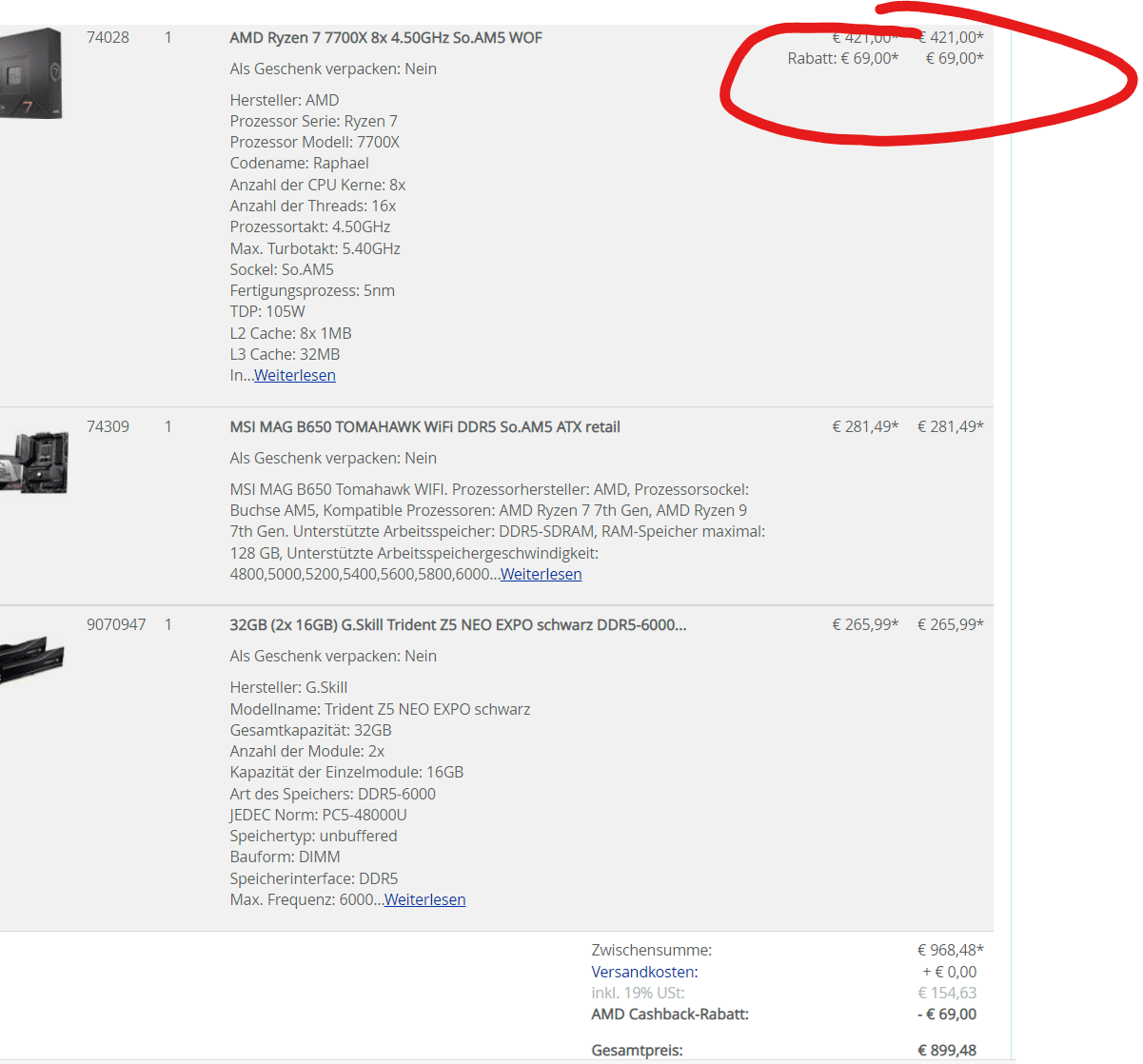Click the 'Hersteller: G.Skill' line
This screenshot has width=1143, height=1064.
click(288, 687)
